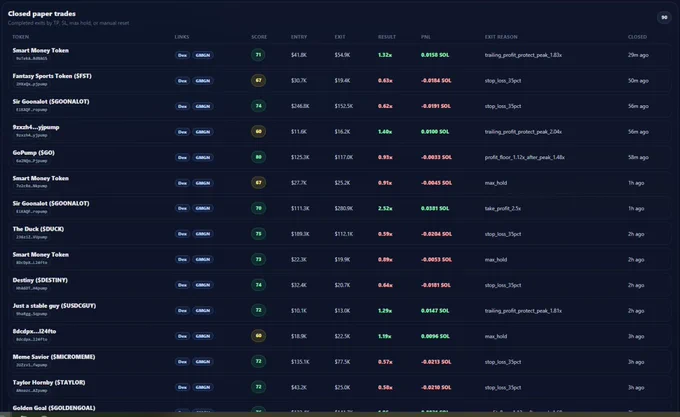Open the Dex link for GoPump ($GO)
This screenshot has height=417, width=680.
[x=182, y=157]
